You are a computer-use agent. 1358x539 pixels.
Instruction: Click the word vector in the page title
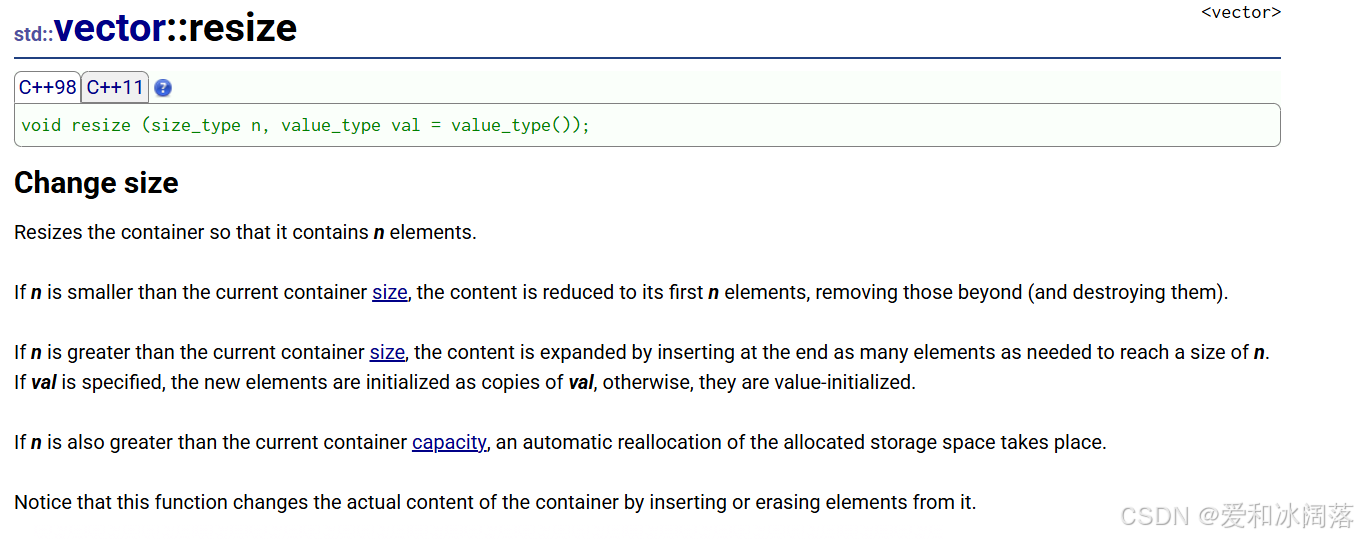click(x=109, y=28)
